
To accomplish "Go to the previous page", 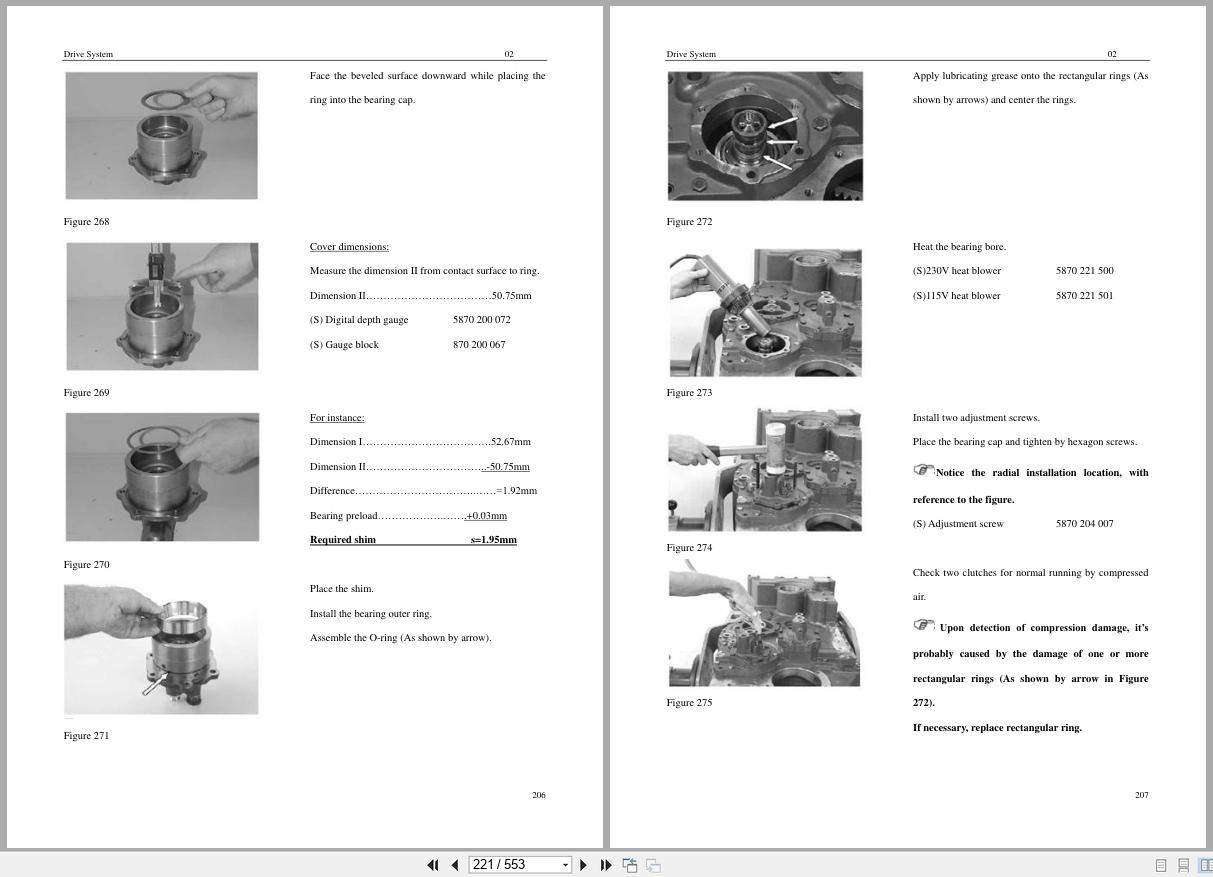I will 455,864.
